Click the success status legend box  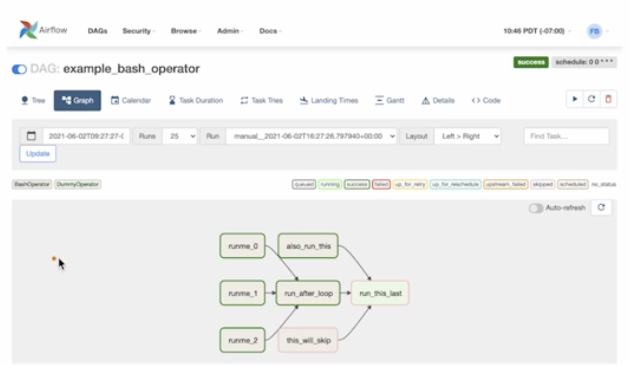[357, 184]
